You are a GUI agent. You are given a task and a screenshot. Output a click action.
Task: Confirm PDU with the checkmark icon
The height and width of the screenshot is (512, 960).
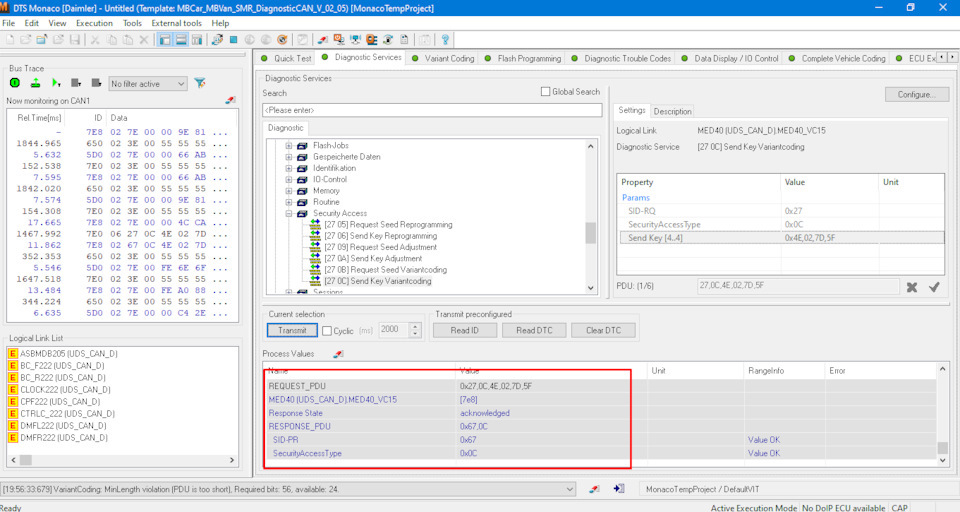click(x=934, y=287)
